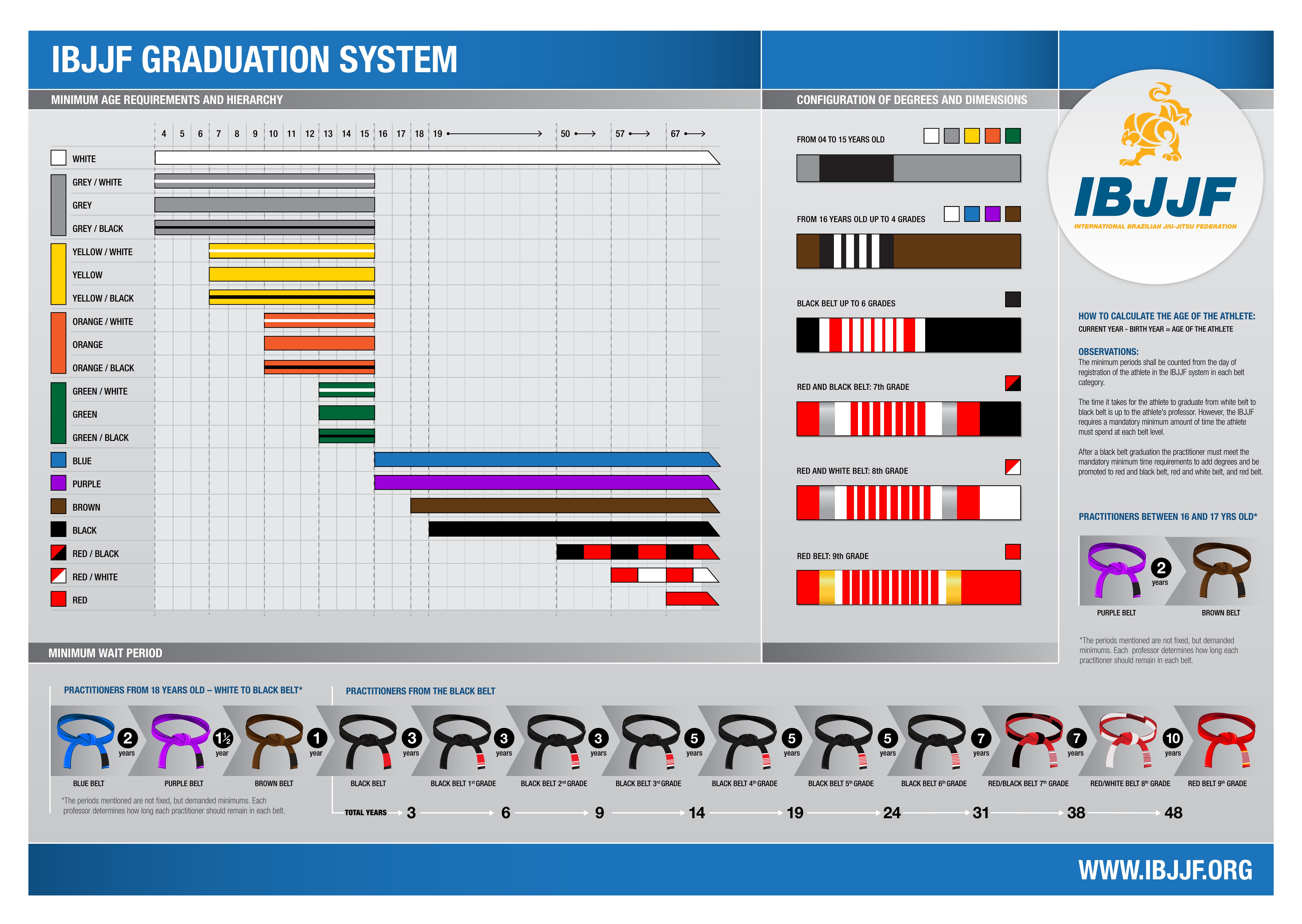Select the white square beside WHITE label
The width and height of the screenshot is (1302, 924).
59,158
